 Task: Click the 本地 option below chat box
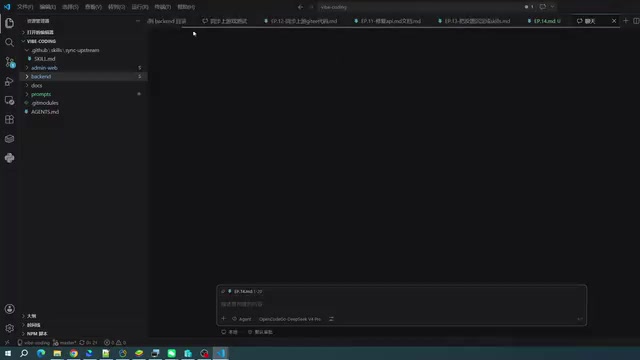(229, 332)
